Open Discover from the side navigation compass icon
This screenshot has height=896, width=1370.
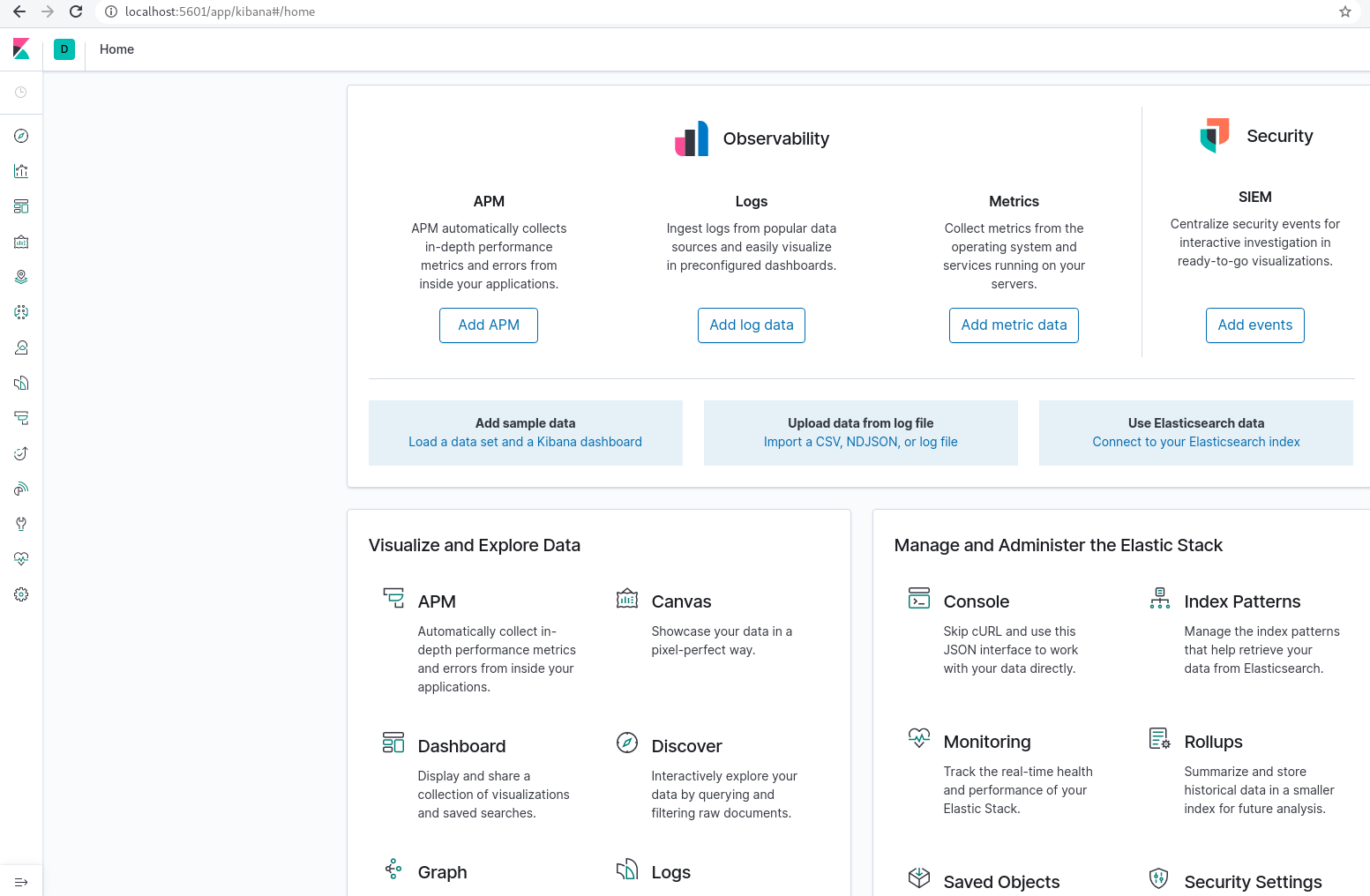(x=21, y=136)
